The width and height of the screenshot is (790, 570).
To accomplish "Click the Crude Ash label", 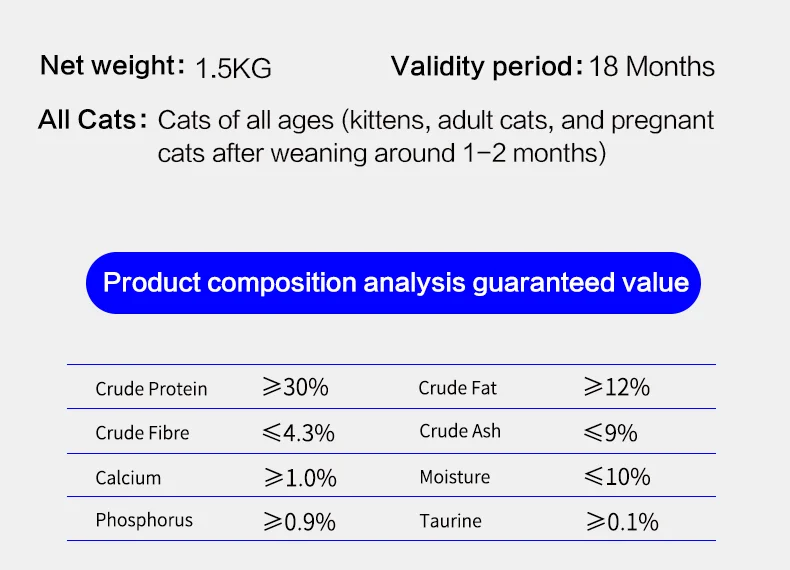I will coord(460,431).
